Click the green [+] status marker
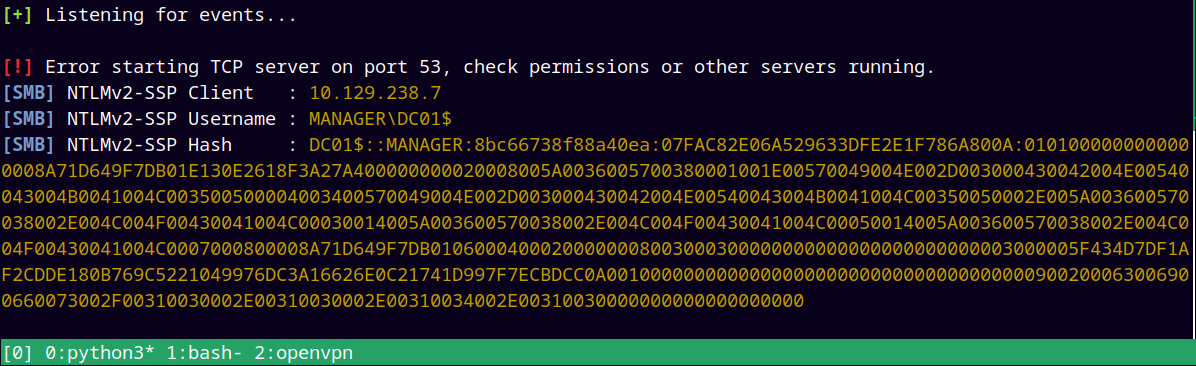 18,15
